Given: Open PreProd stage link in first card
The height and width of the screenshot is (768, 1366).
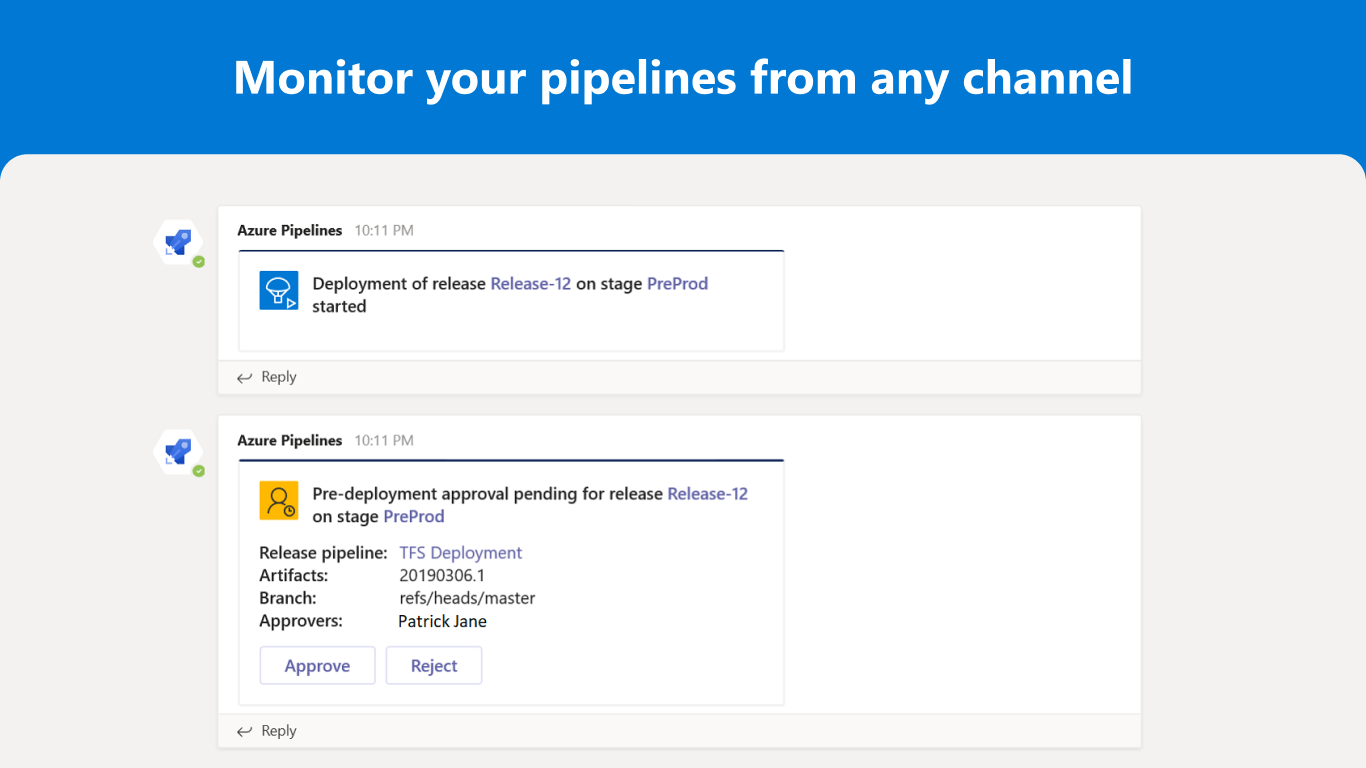Looking at the screenshot, I should (x=677, y=284).
